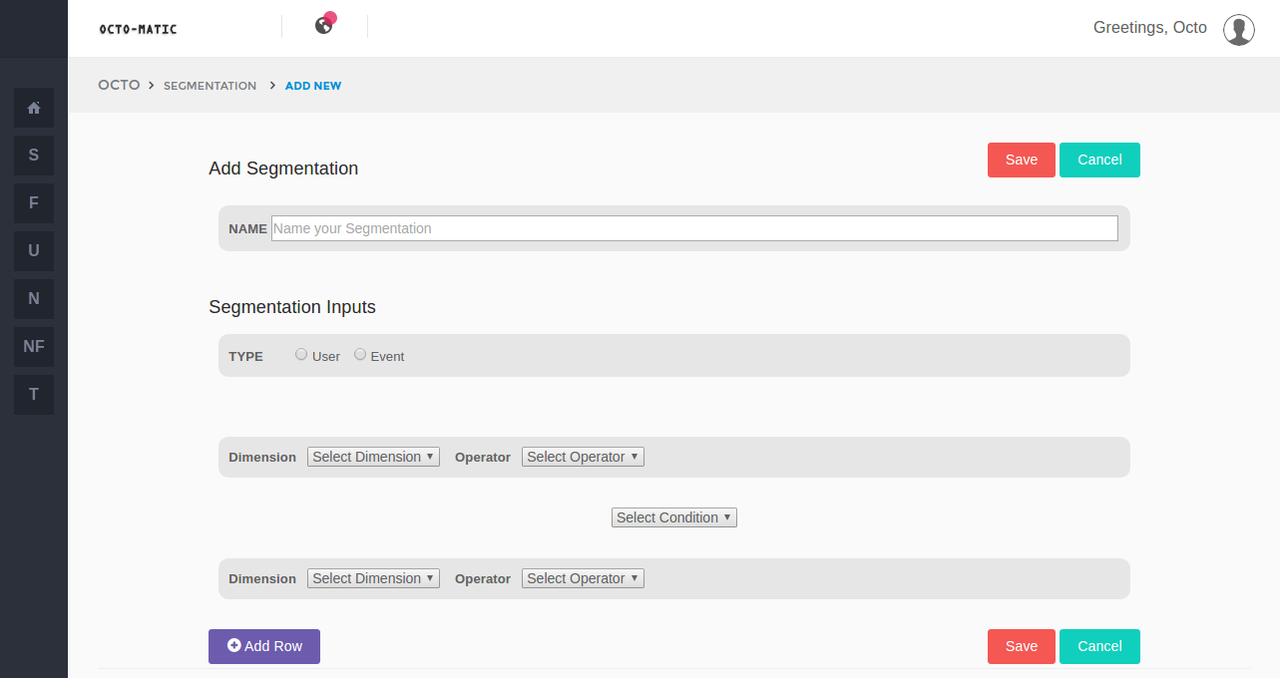Open second row Select Dimension dropdown

pos(373,579)
